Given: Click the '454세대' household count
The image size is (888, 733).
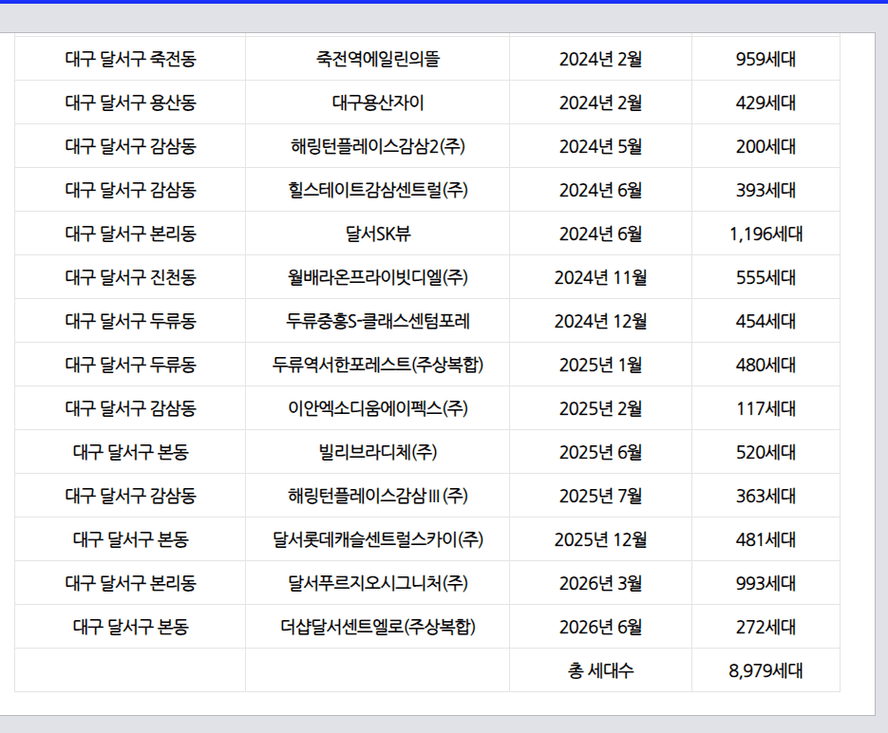Looking at the screenshot, I should point(766,321).
